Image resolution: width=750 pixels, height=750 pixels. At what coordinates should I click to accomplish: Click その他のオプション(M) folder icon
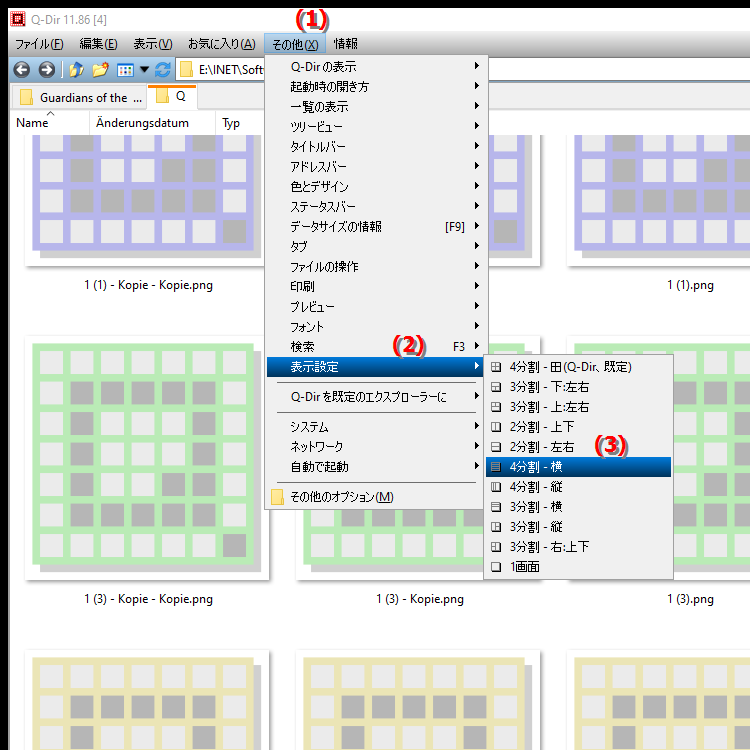point(277,497)
